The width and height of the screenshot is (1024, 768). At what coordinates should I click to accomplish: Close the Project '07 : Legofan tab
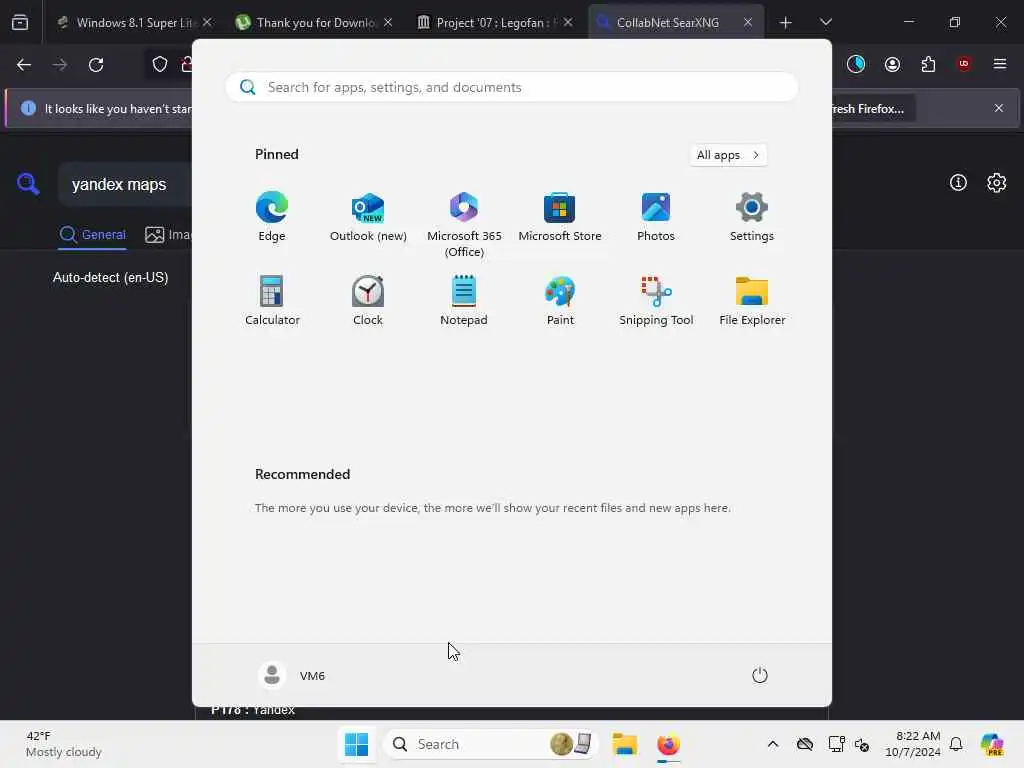[568, 22]
